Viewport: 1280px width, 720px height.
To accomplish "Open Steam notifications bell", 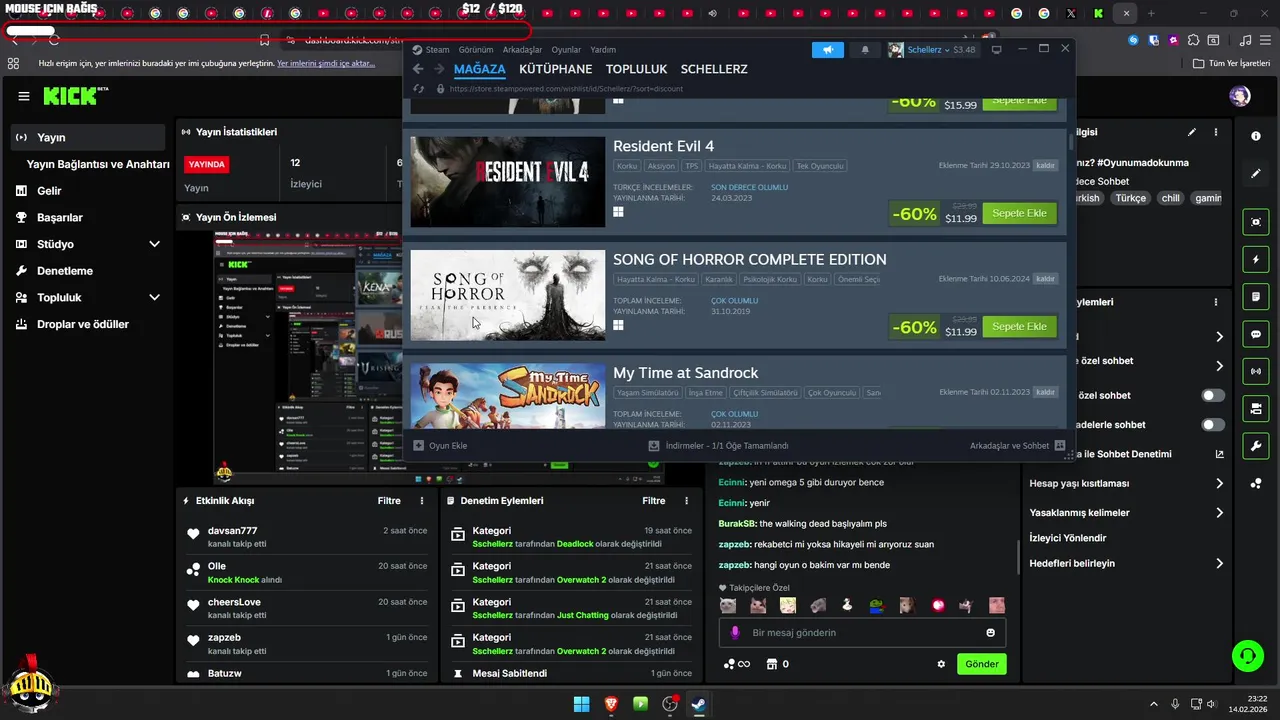I will [x=865, y=50].
